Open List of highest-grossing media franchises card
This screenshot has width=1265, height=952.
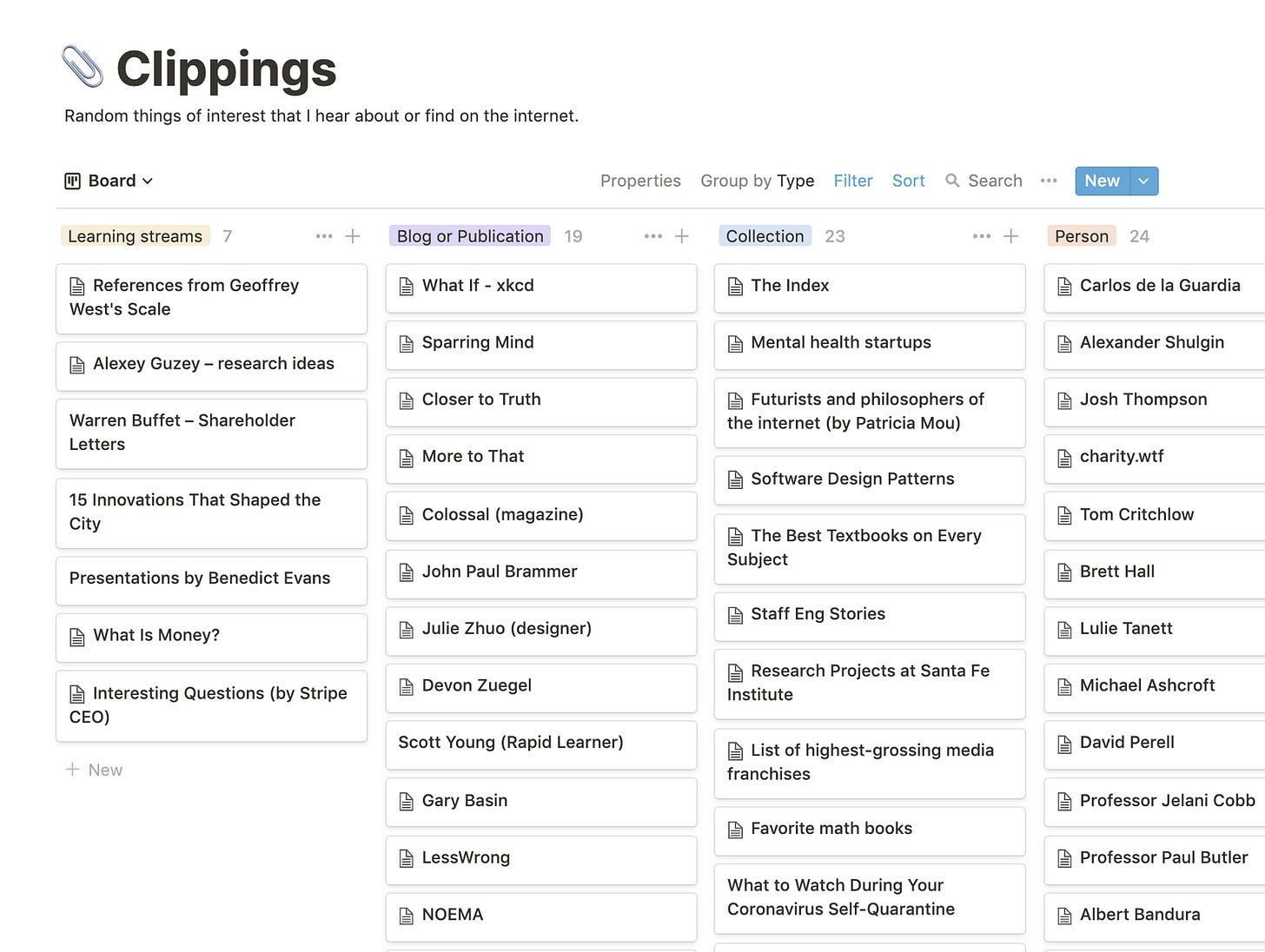(x=870, y=763)
